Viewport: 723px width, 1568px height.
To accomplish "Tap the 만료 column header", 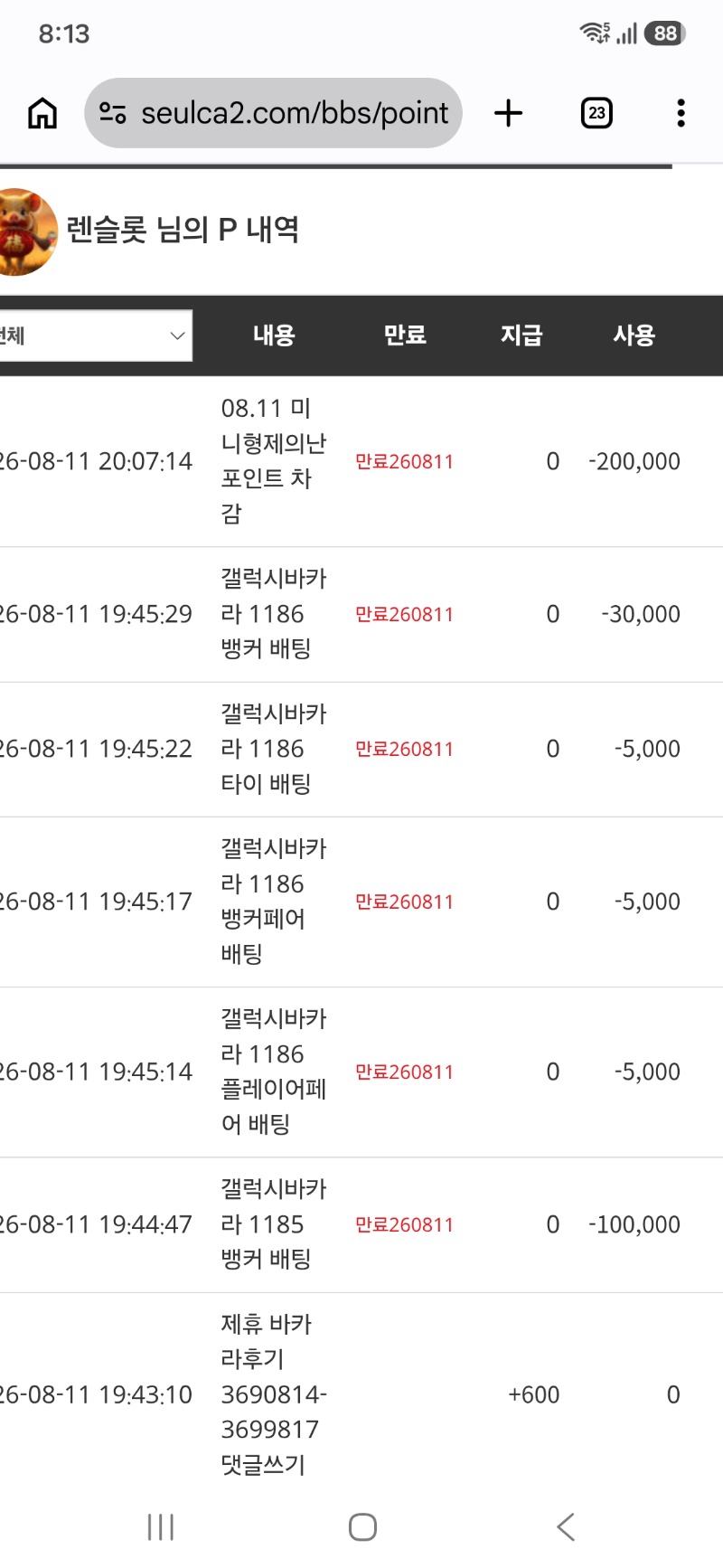I will pos(405,335).
